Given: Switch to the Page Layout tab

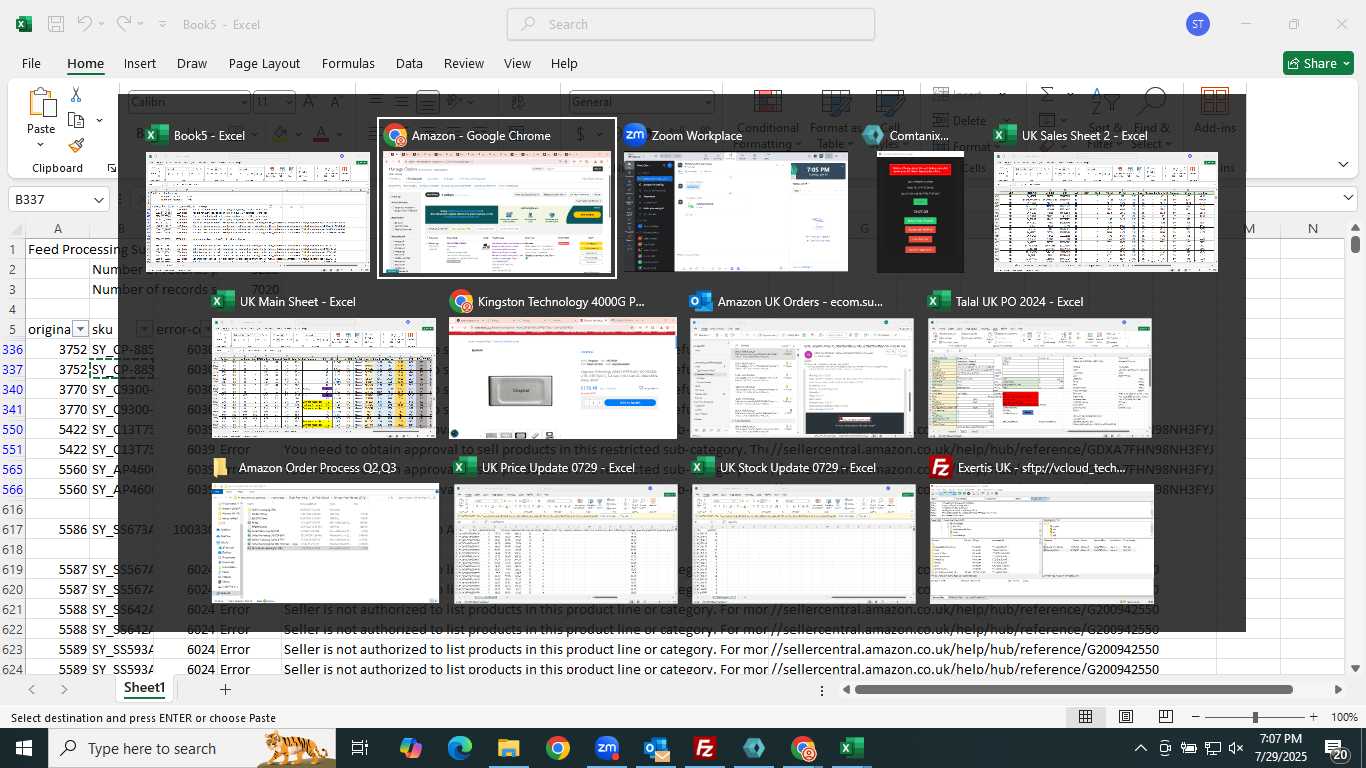Looking at the screenshot, I should click(x=264, y=63).
